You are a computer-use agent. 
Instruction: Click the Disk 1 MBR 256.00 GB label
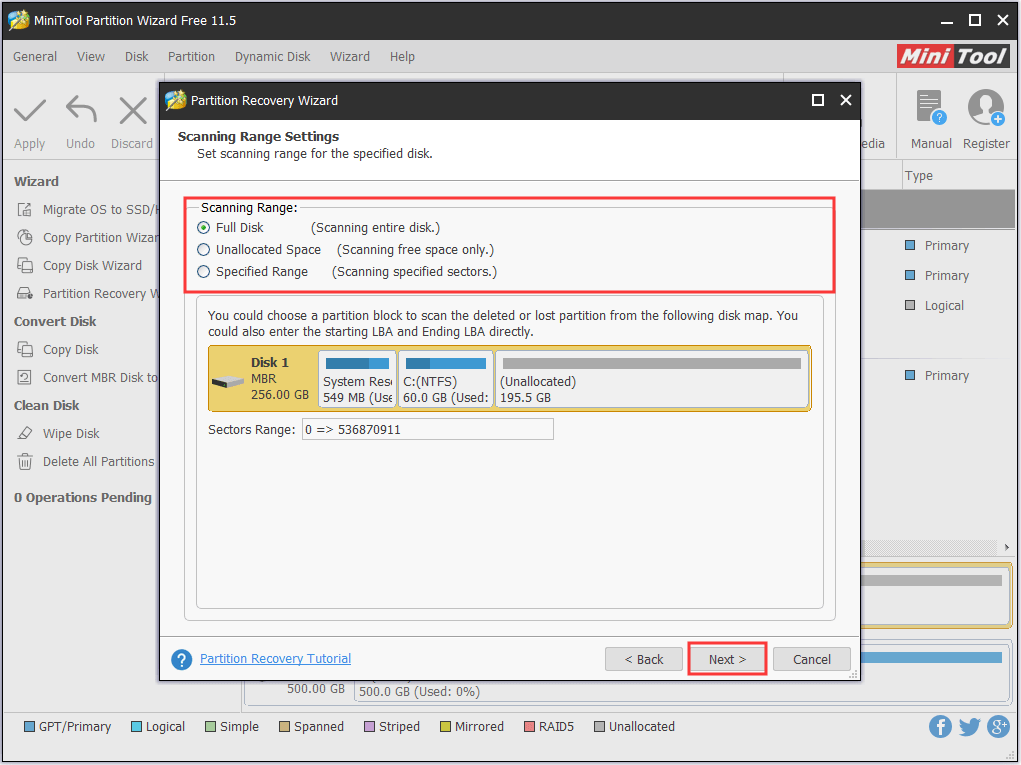pyautogui.click(x=280, y=379)
